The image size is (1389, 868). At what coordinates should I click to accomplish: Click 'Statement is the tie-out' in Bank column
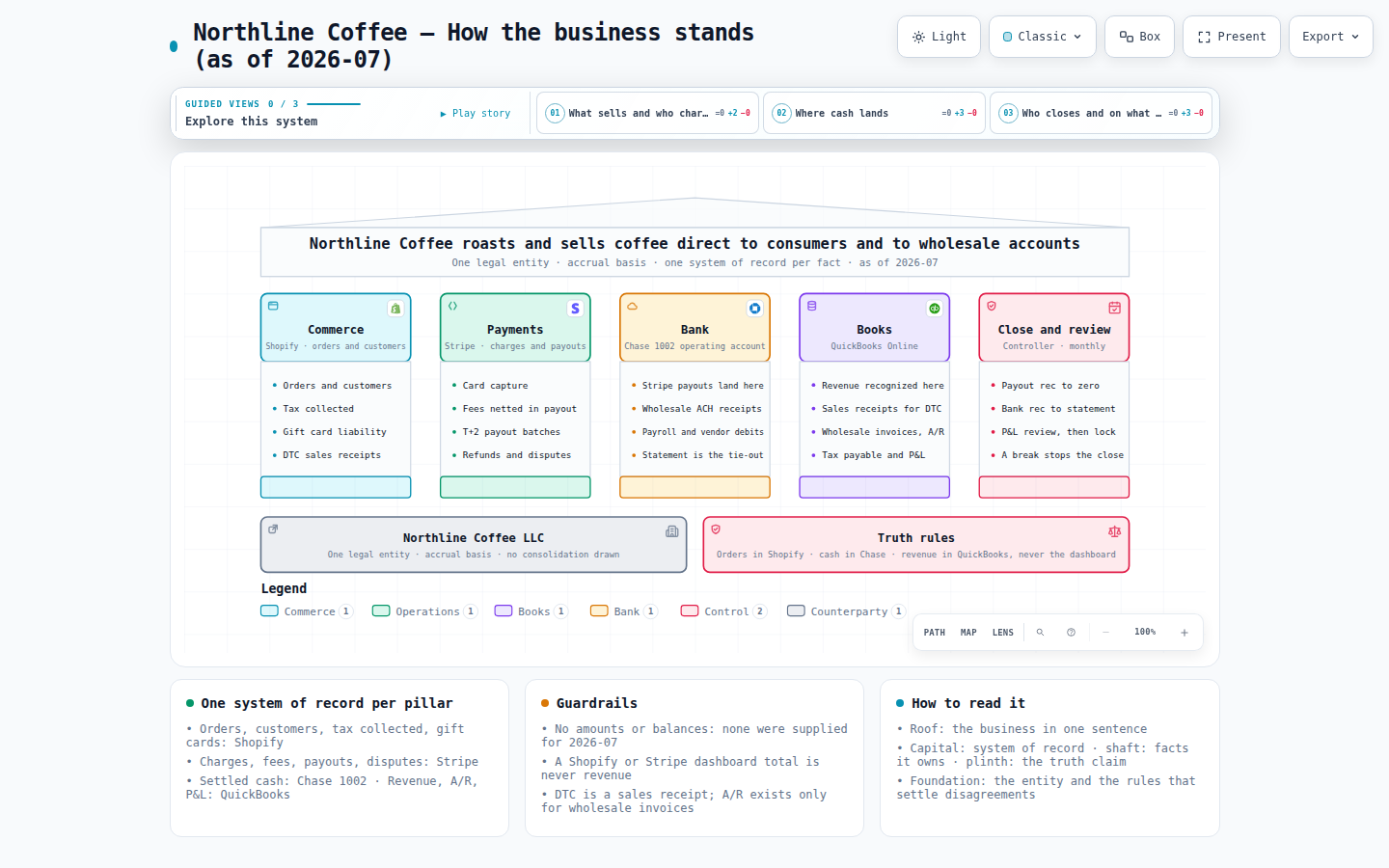(702, 455)
